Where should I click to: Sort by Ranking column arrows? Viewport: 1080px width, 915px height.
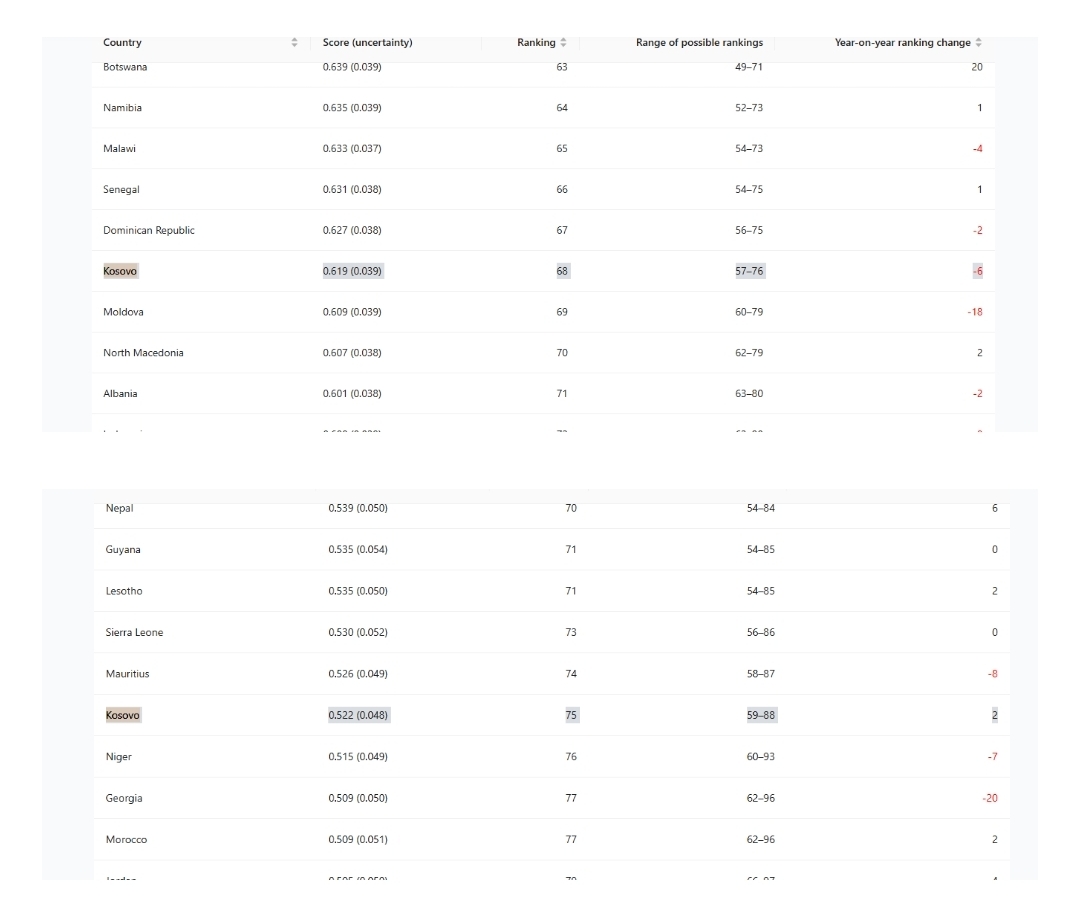[563, 43]
